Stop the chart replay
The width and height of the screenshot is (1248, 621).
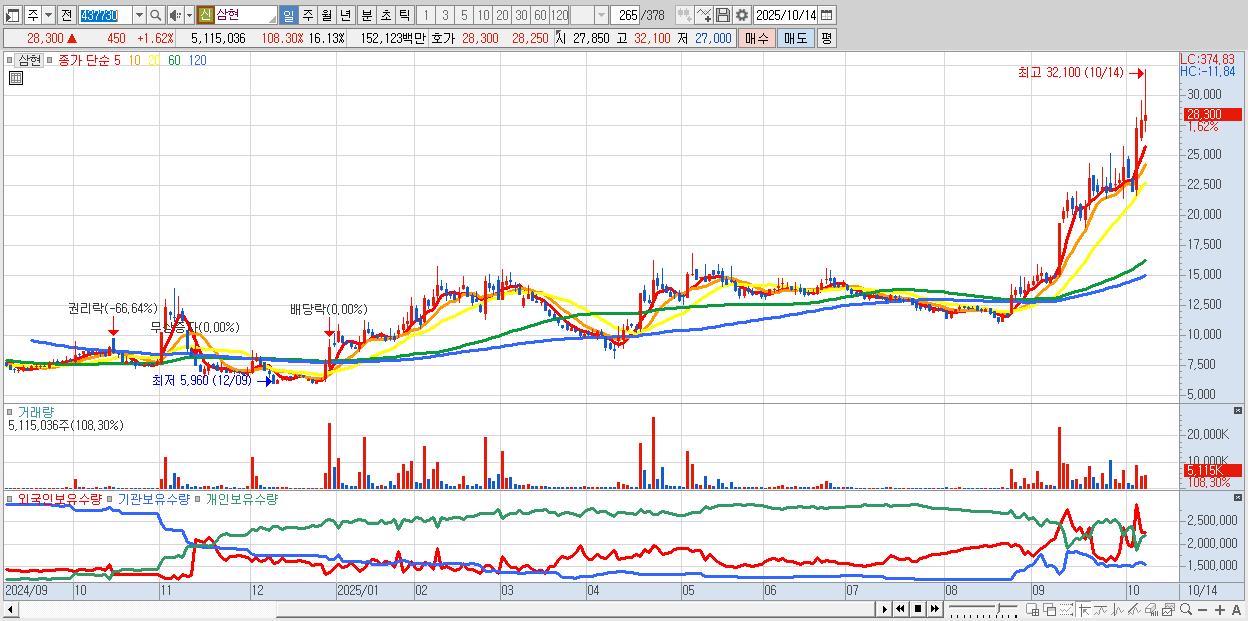(x=917, y=609)
